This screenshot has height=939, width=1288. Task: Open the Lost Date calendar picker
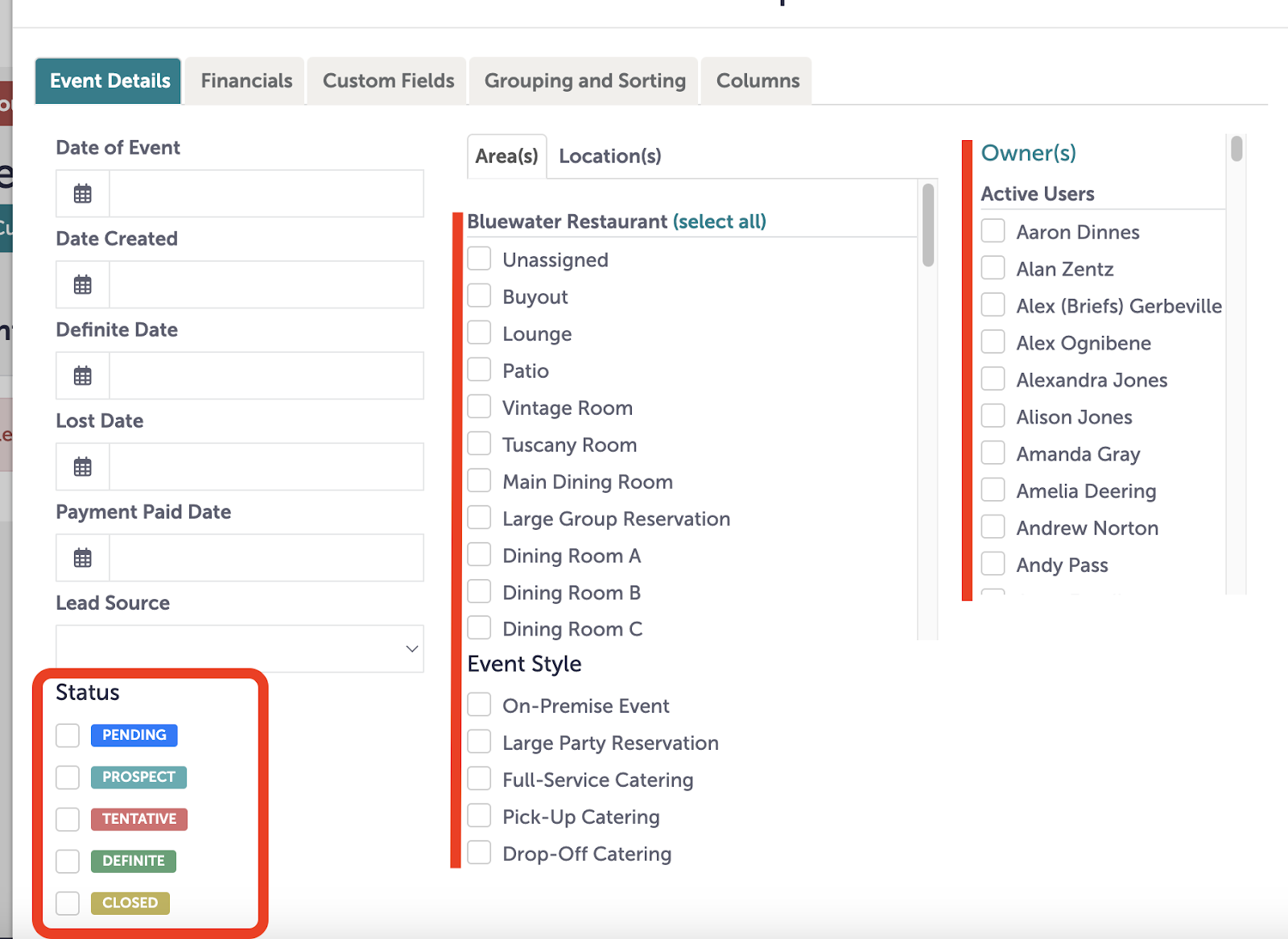coord(81,466)
